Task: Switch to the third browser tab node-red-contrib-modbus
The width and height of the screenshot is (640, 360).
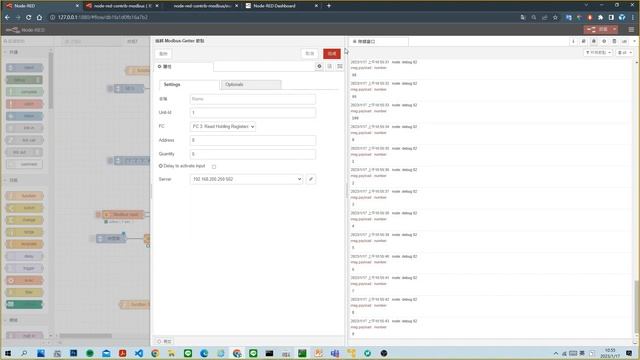Action: coord(202,6)
